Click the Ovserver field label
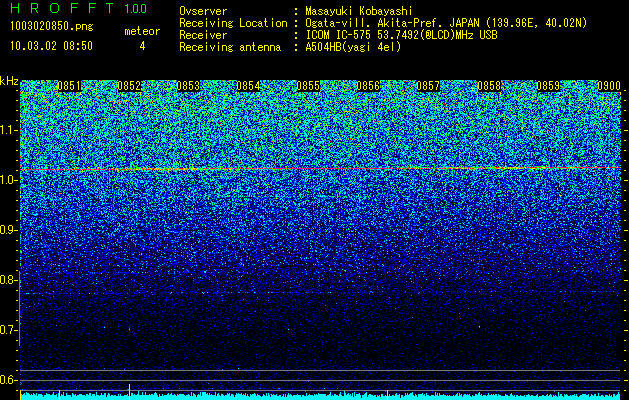629x400 pixels. [x=203, y=11]
